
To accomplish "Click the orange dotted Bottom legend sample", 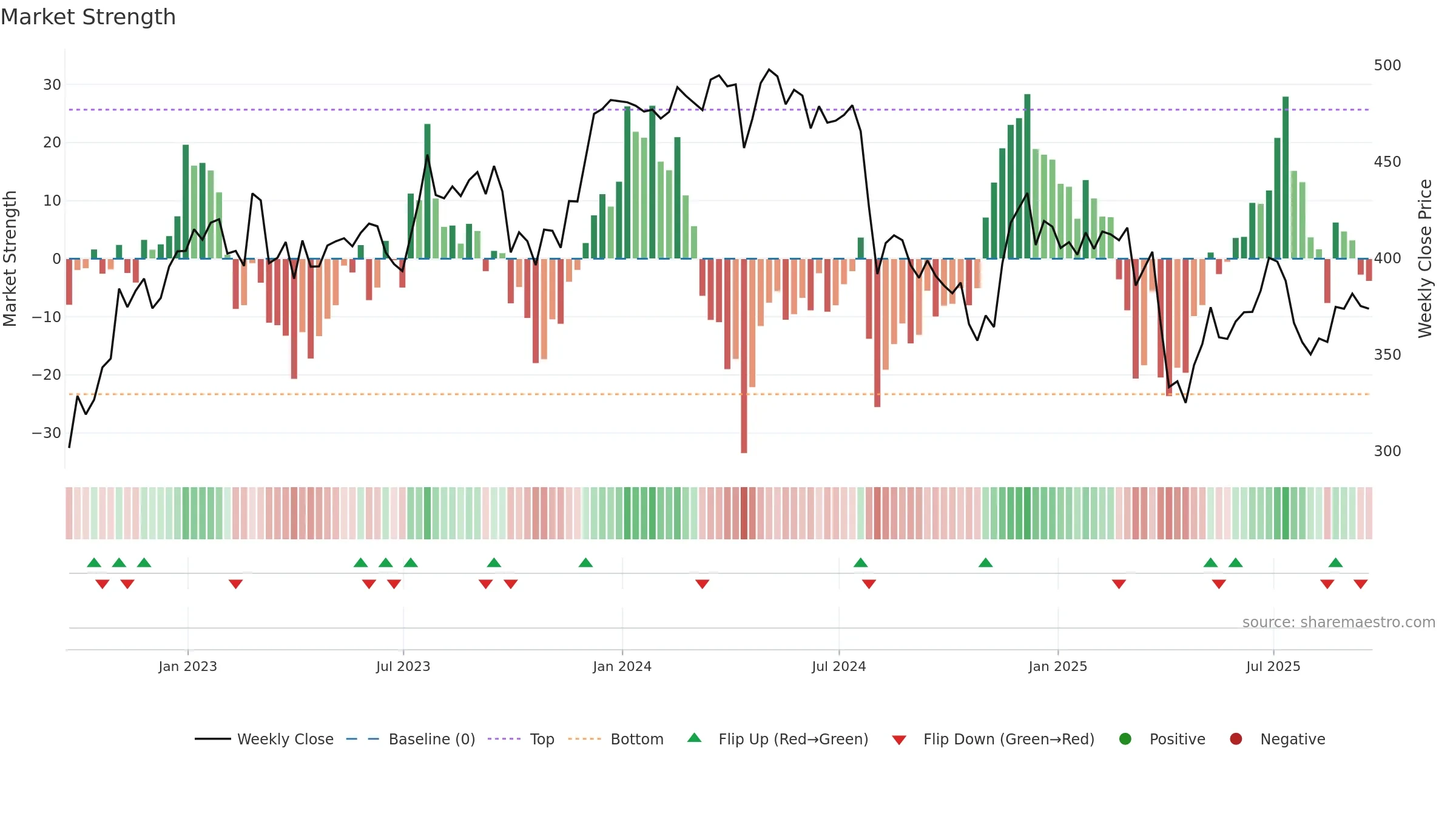I will click(x=585, y=739).
